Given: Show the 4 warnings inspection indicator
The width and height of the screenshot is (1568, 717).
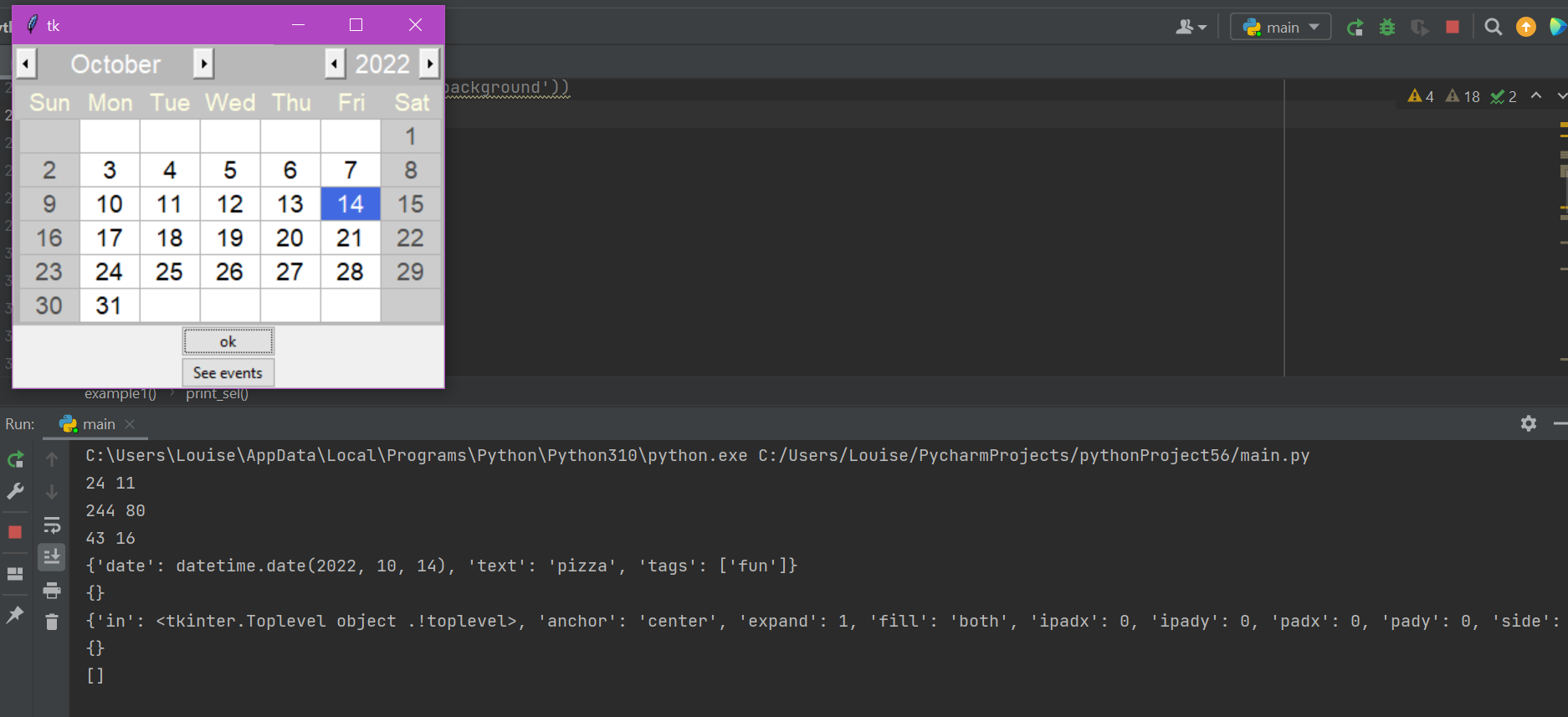Looking at the screenshot, I should click(1421, 96).
